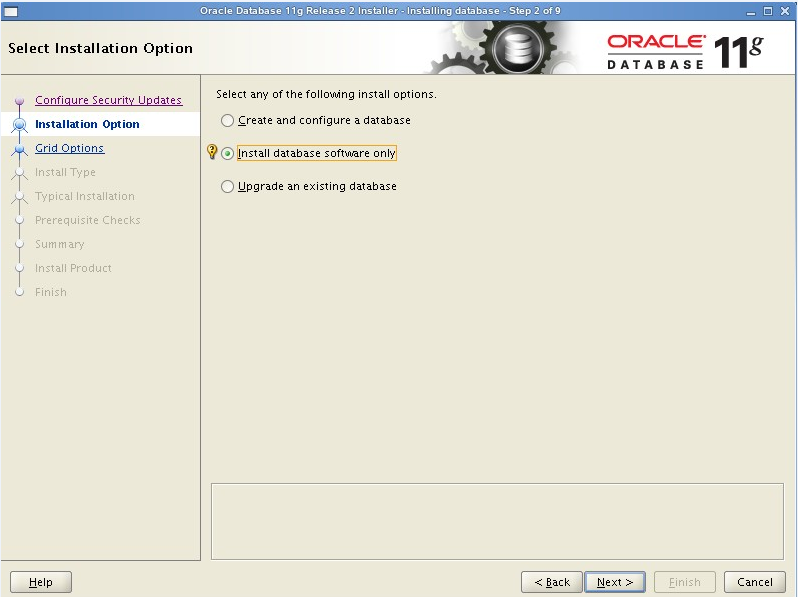Click the Configure Security Updates step marker
The height and width of the screenshot is (597, 798).
[19, 101]
